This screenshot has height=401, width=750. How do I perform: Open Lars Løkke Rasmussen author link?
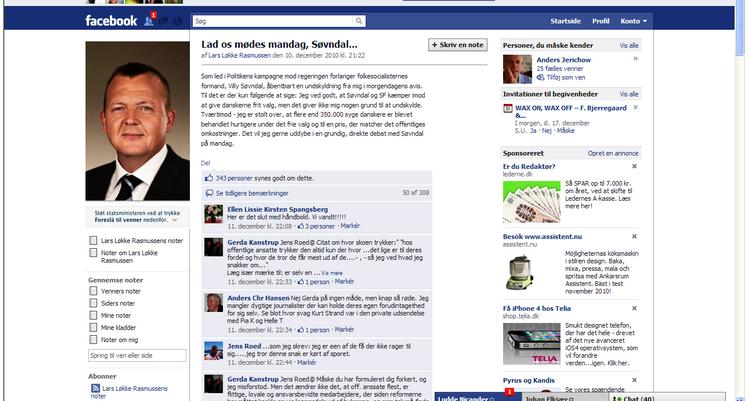click(239, 56)
